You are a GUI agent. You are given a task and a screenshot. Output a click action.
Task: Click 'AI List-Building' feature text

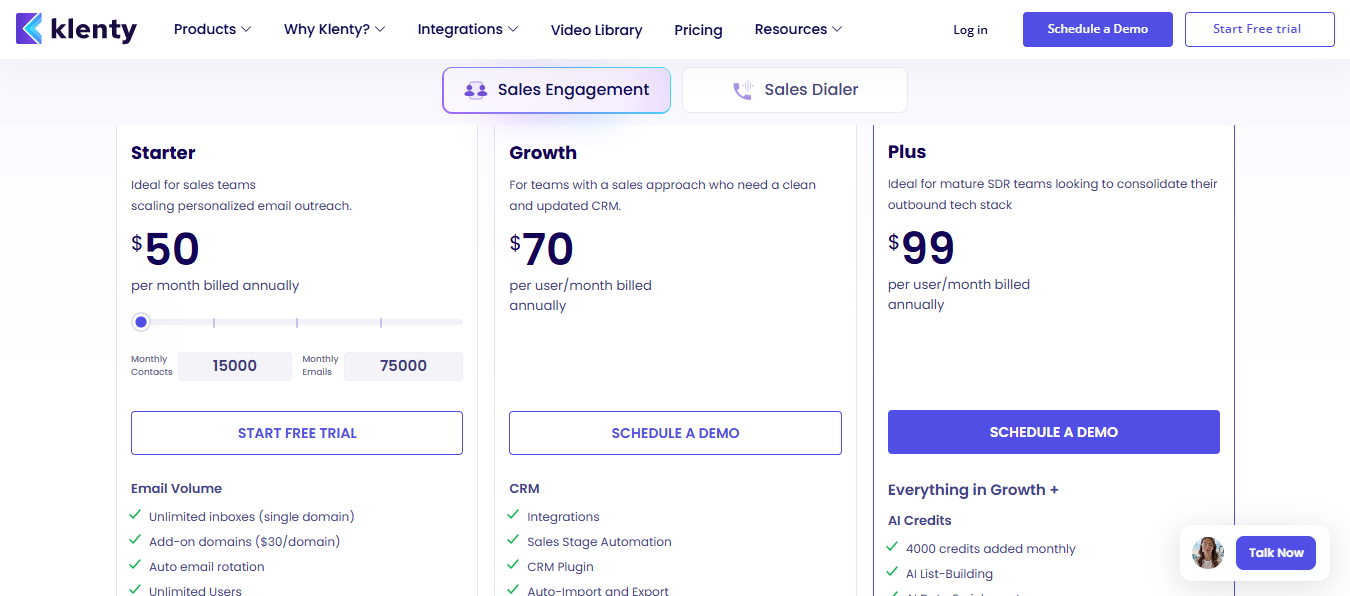pos(949,574)
